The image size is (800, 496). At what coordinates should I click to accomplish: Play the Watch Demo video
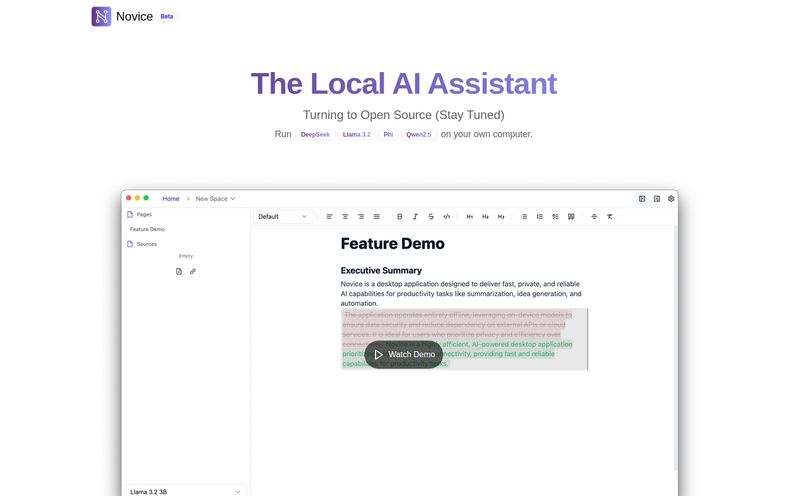(x=404, y=354)
